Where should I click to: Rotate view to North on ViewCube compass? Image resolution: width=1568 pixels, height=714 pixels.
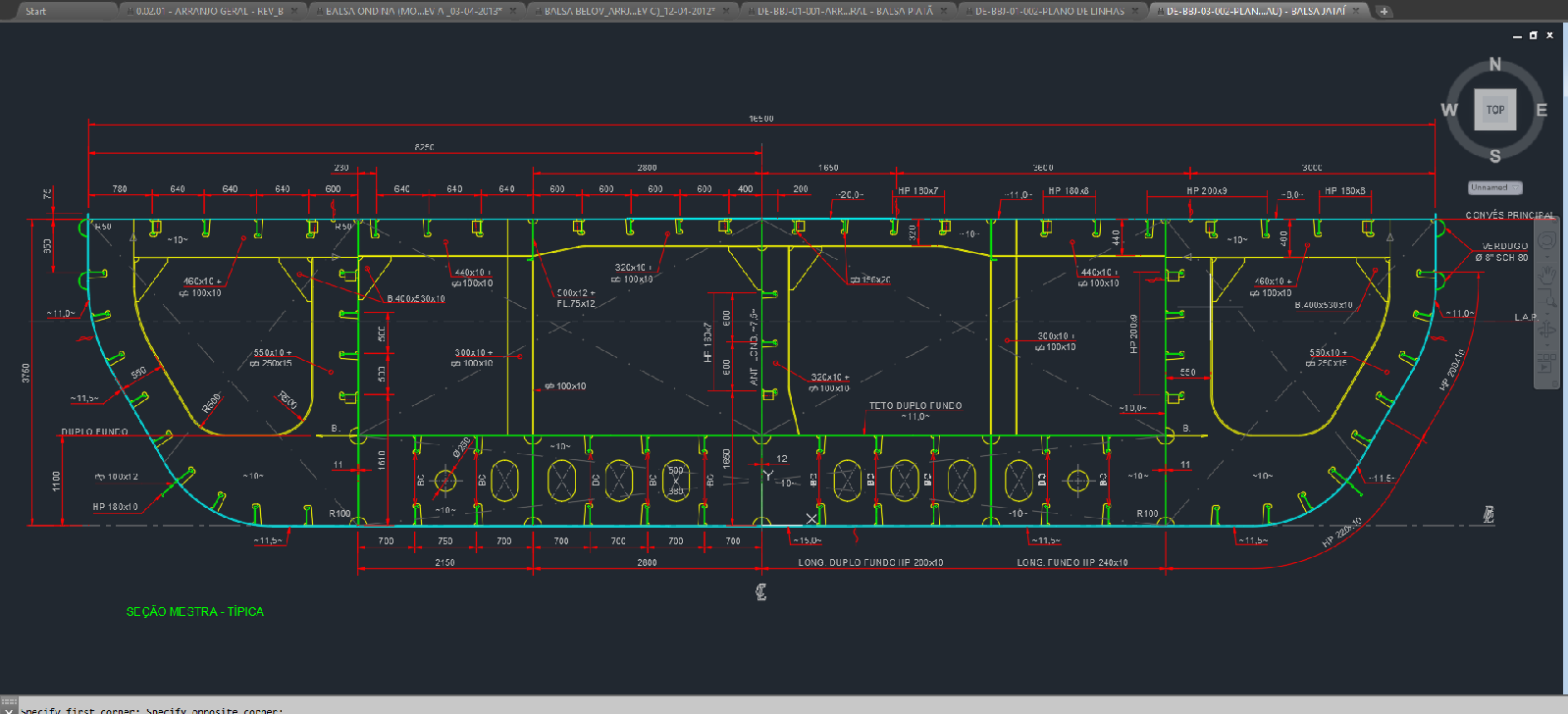[1494, 65]
